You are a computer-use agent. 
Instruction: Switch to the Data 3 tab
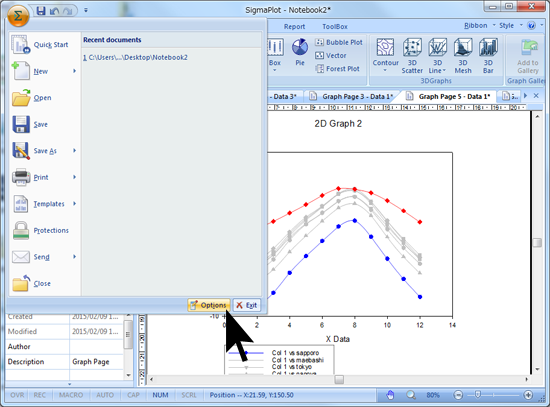tap(283, 96)
